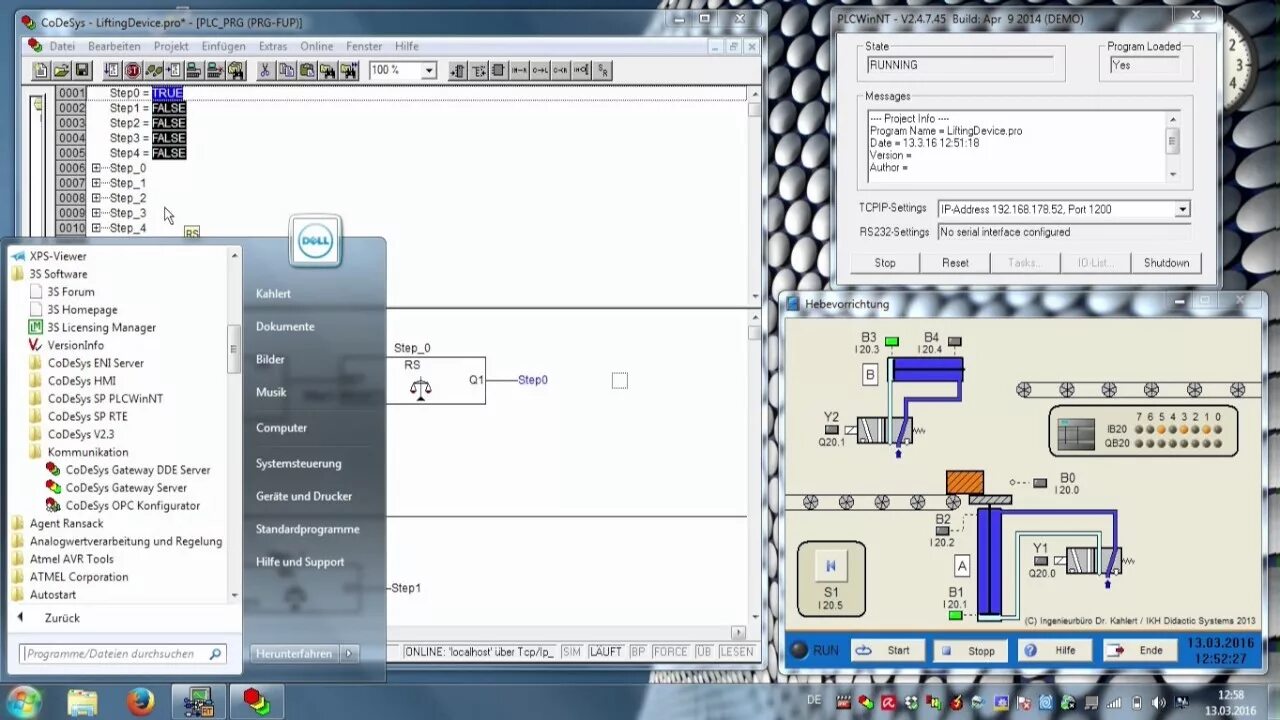
Task: Open File Explorer from the taskbar
Action: 82,702
